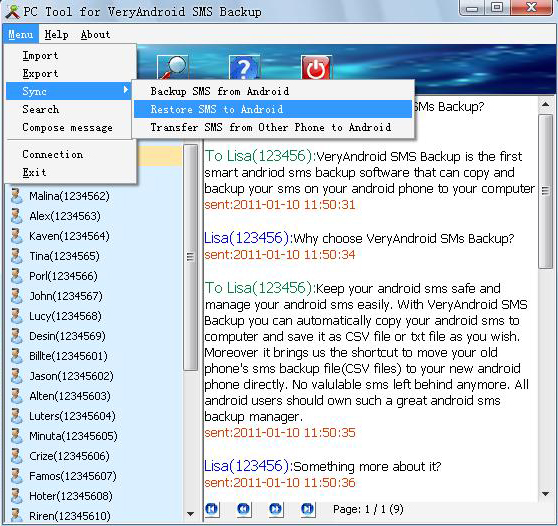The image size is (558, 526).
Task: Click the contact icon beside Alten(12345603)
Action: [x=16, y=396]
